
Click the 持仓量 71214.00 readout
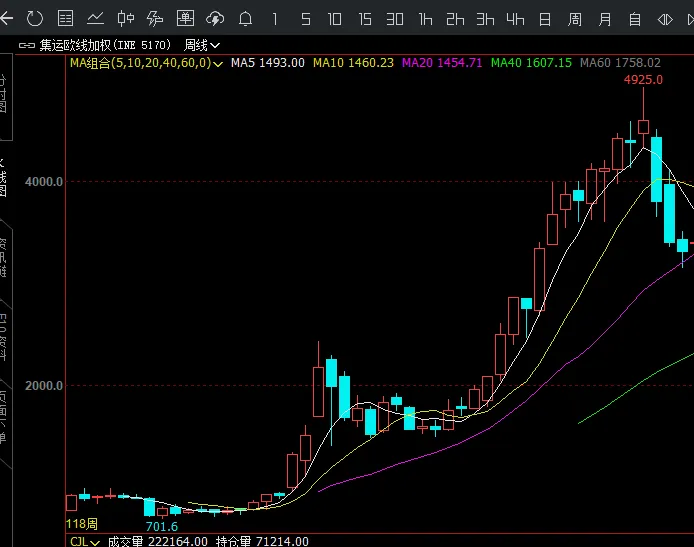262,542
